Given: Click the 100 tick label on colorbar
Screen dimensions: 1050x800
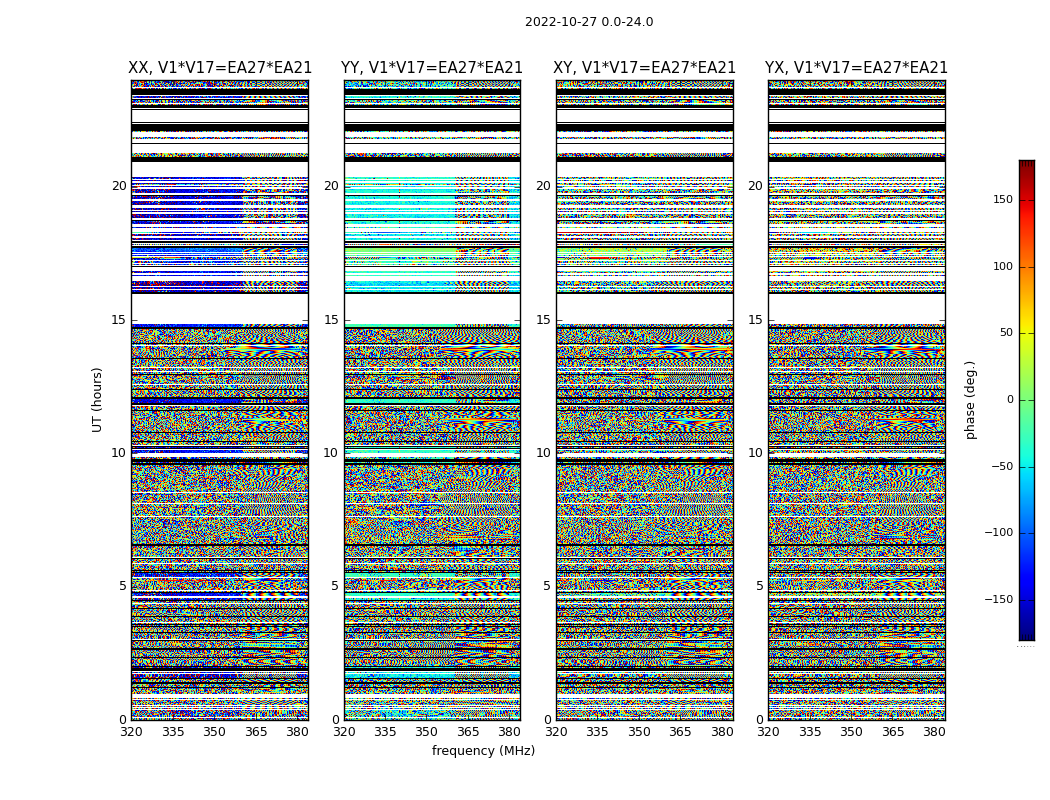Looking at the screenshot, I should [1003, 266].
